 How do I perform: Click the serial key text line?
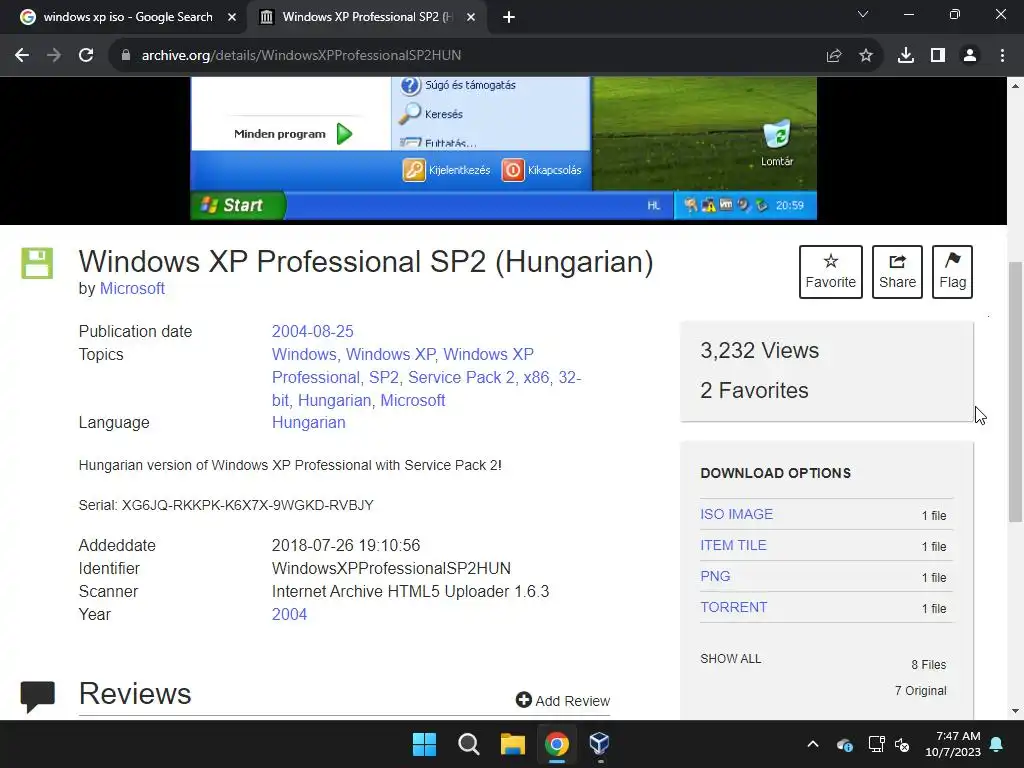point(226,505)
